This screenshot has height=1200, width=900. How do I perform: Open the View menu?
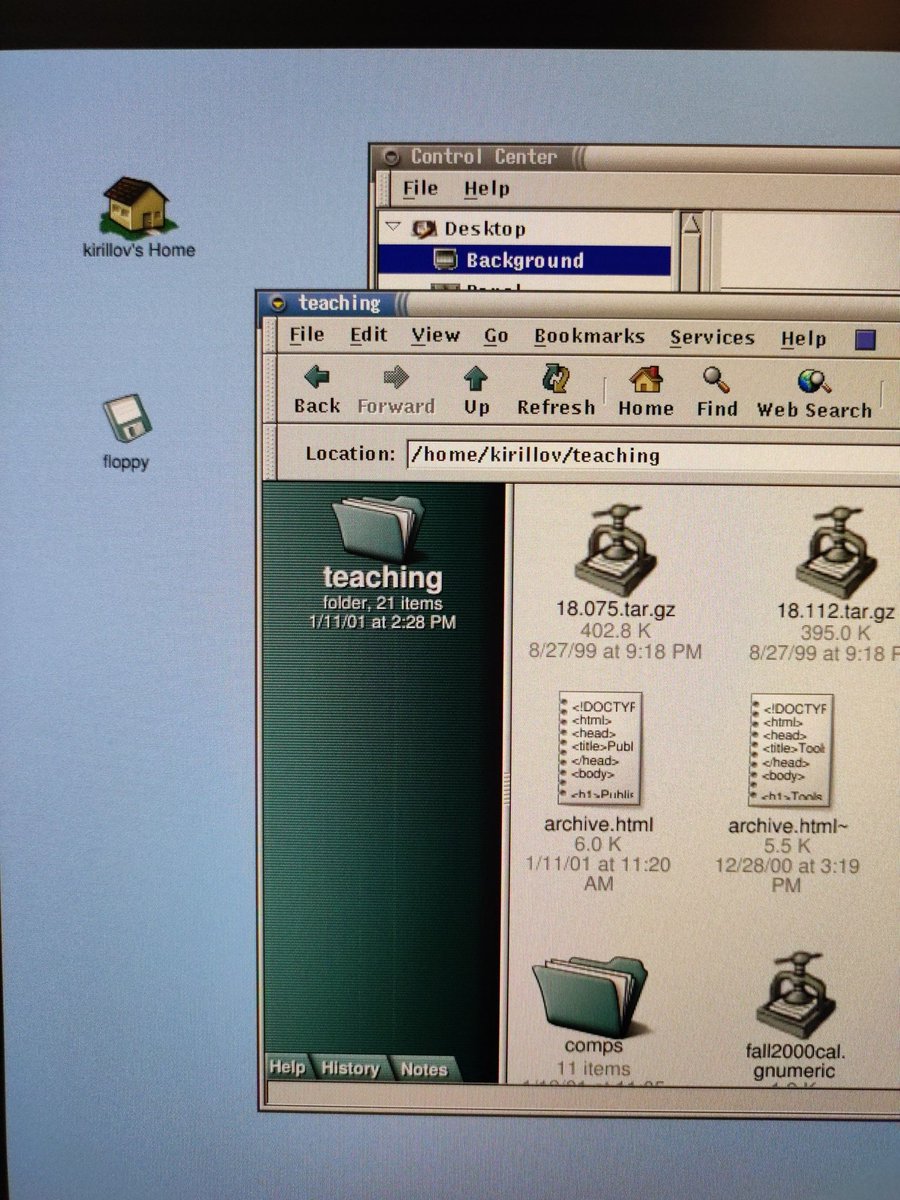(x=436, y=336)
